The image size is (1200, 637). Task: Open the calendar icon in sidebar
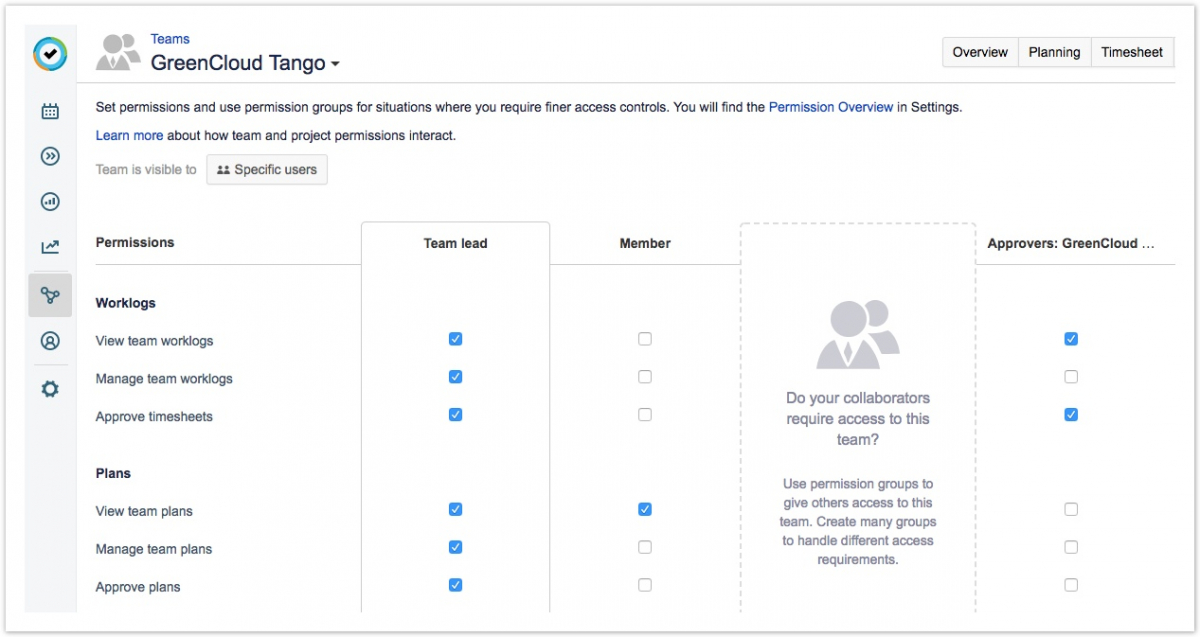pos(50,111)
